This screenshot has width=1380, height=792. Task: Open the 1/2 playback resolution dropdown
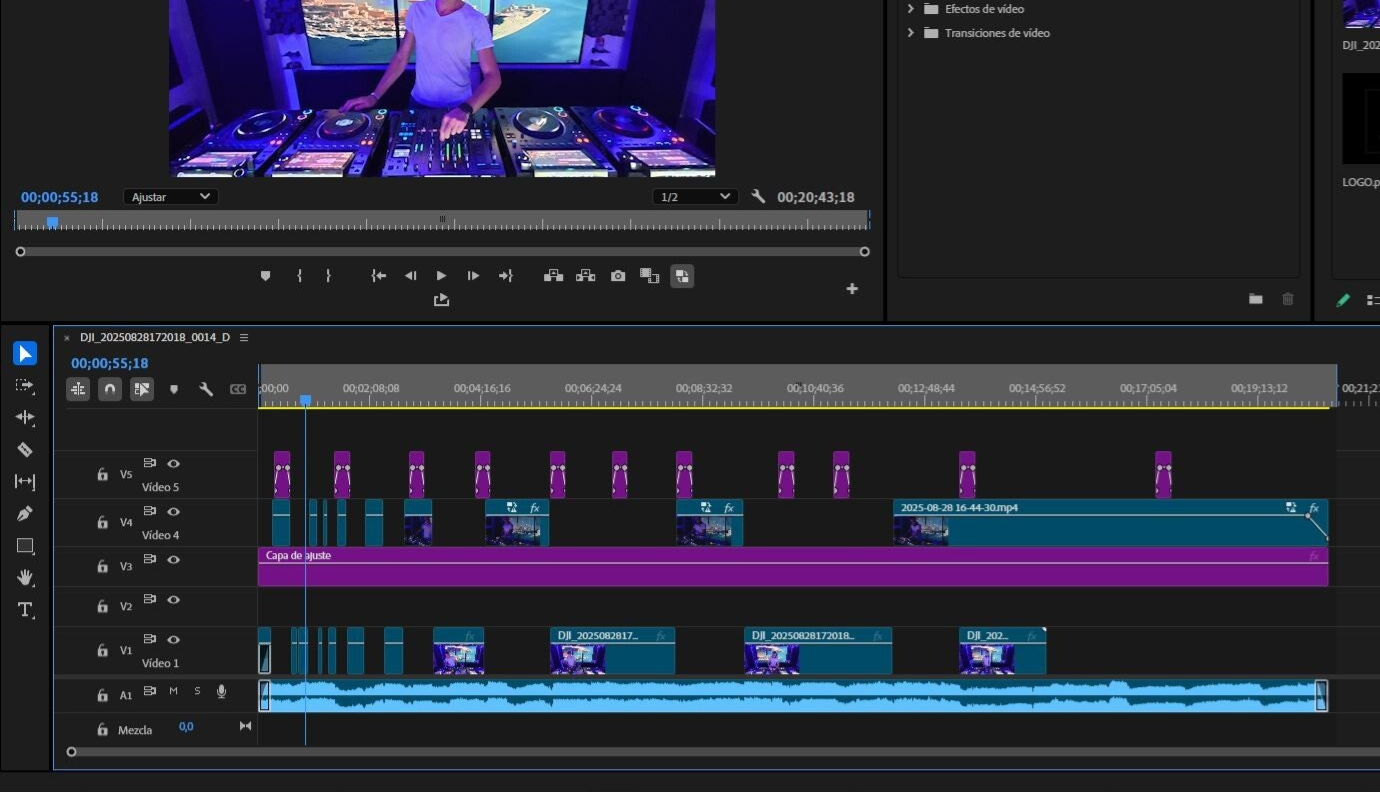695,196
